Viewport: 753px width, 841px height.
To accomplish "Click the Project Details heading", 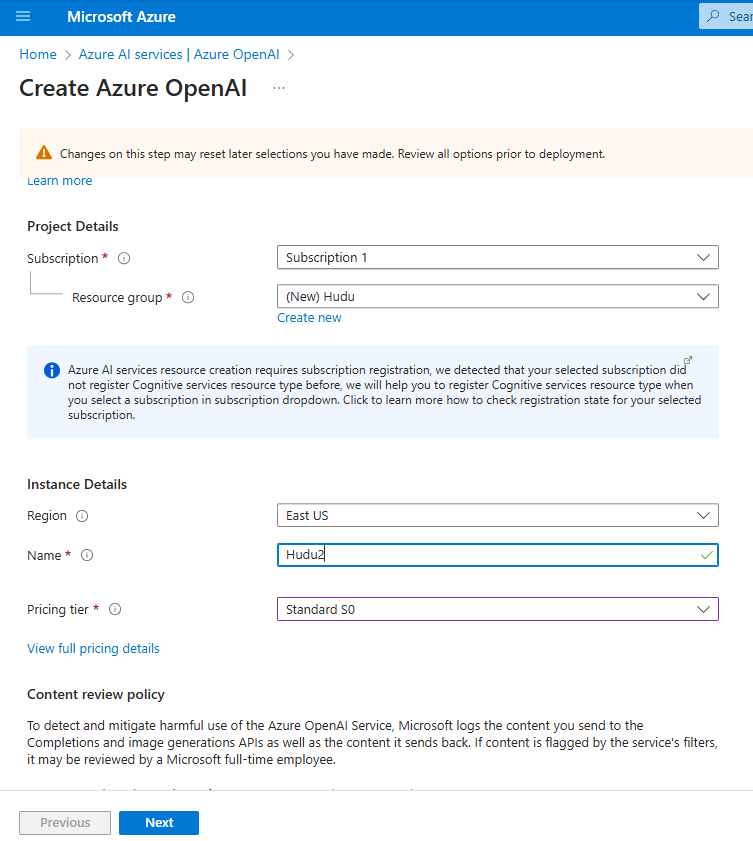I will 73,226.
